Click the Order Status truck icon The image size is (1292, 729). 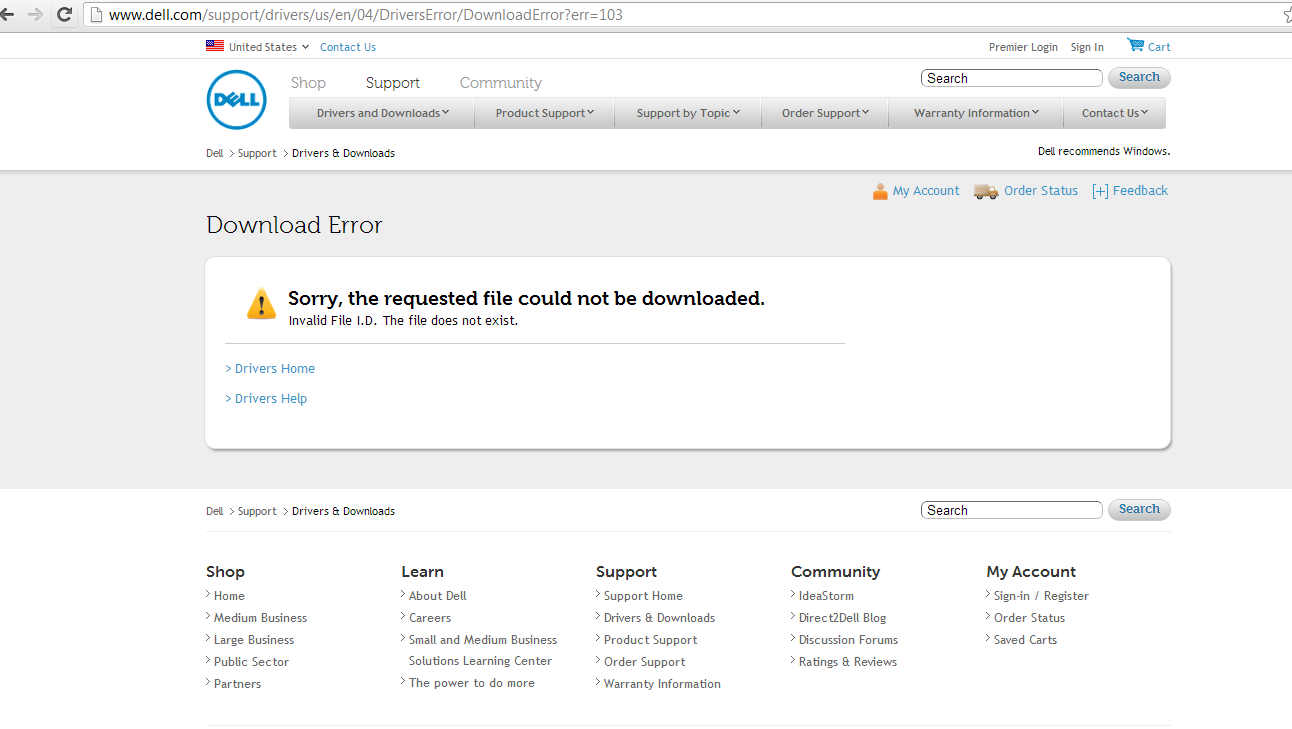tap(986, 191)
